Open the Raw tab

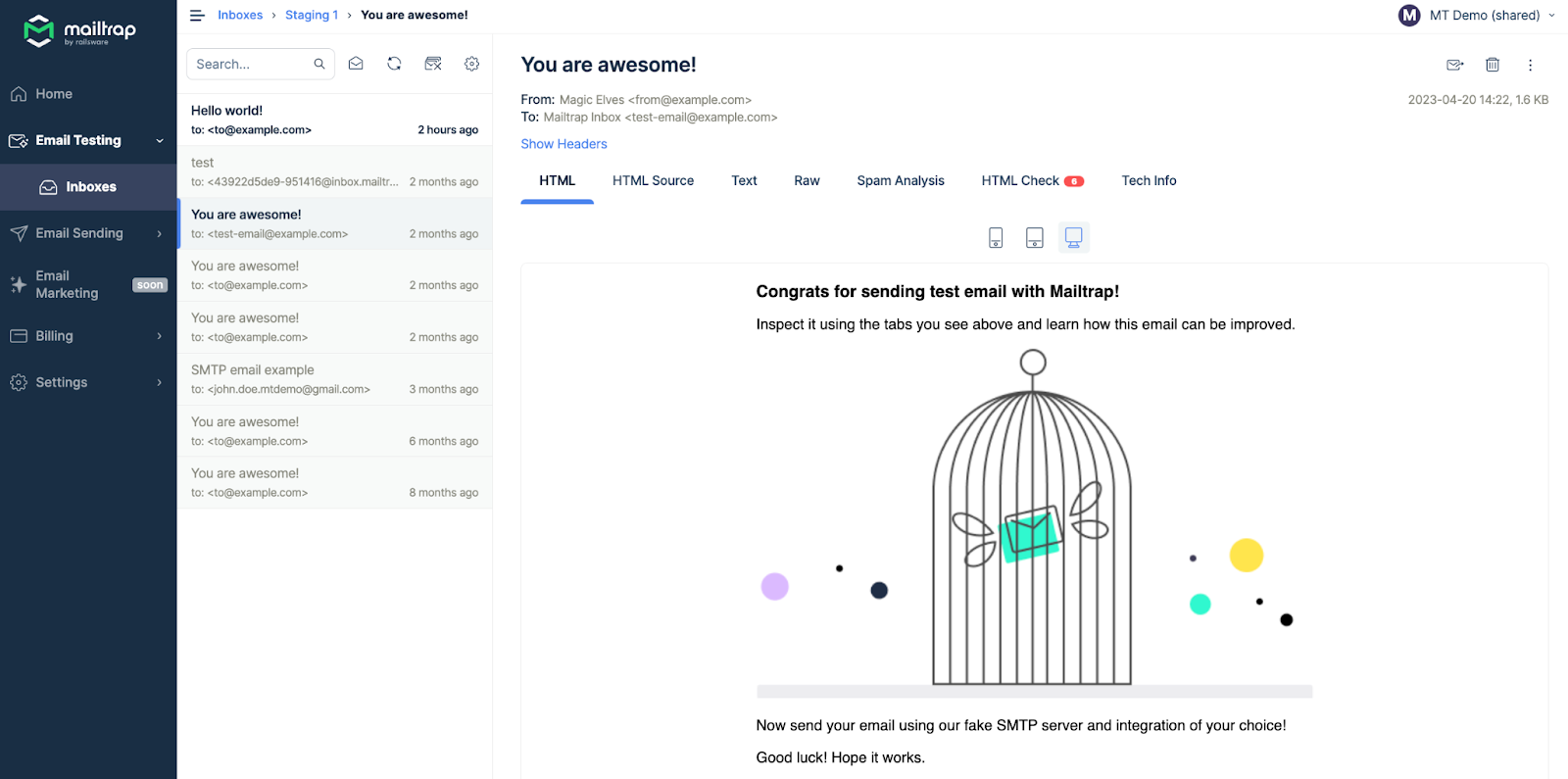point(807,181)
